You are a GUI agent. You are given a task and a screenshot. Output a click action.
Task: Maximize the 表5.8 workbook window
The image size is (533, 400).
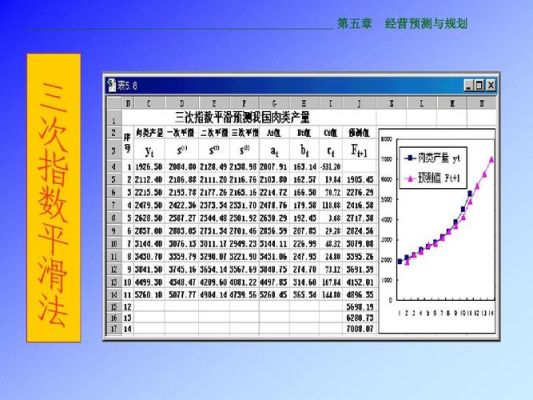(x=479, y=85)
